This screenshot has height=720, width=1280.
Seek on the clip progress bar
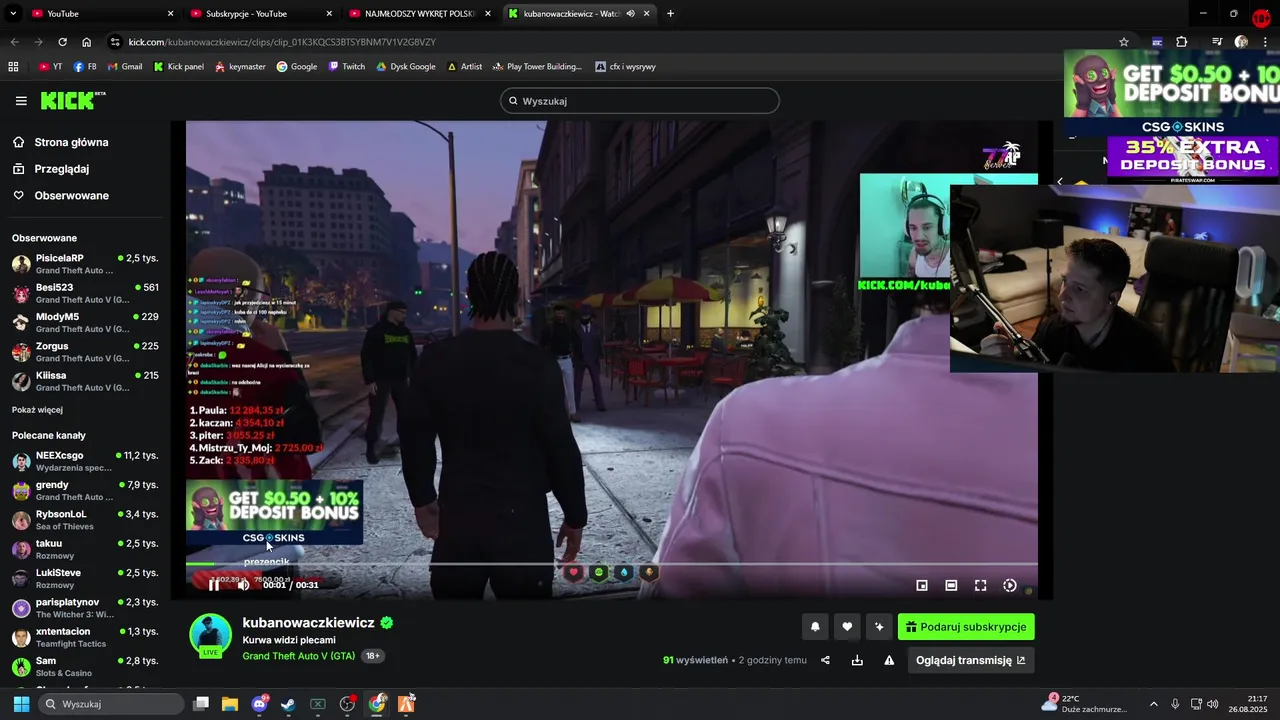[x=611, y=564]
